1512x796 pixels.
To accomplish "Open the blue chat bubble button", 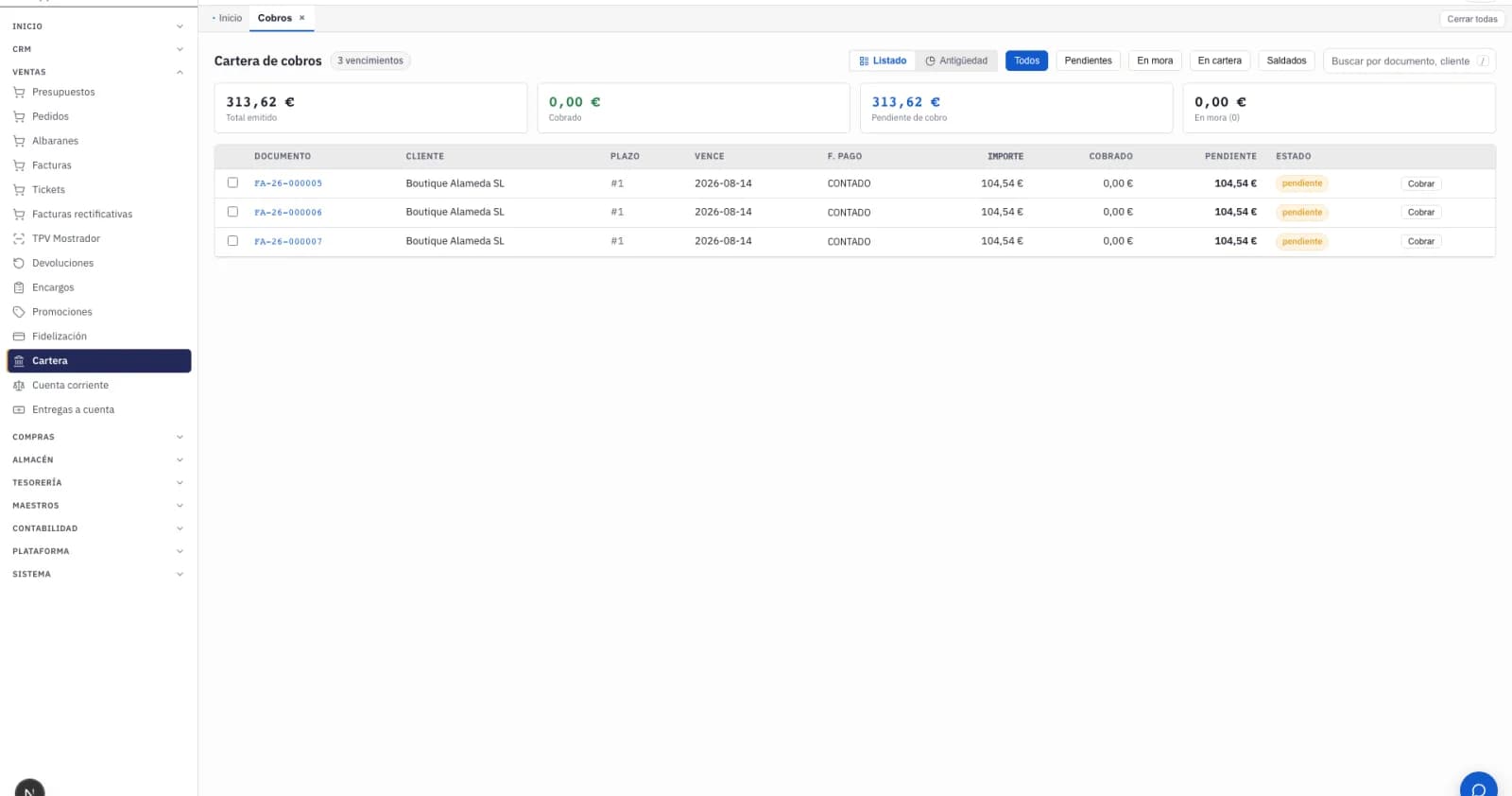I will [1478, 786].
